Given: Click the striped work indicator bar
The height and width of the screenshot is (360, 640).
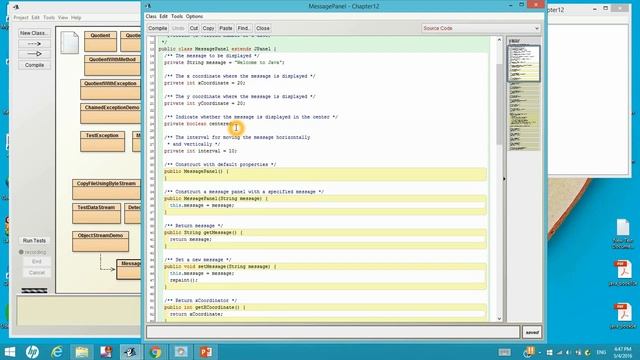Looking at the screenshot, I should (34, 291).
